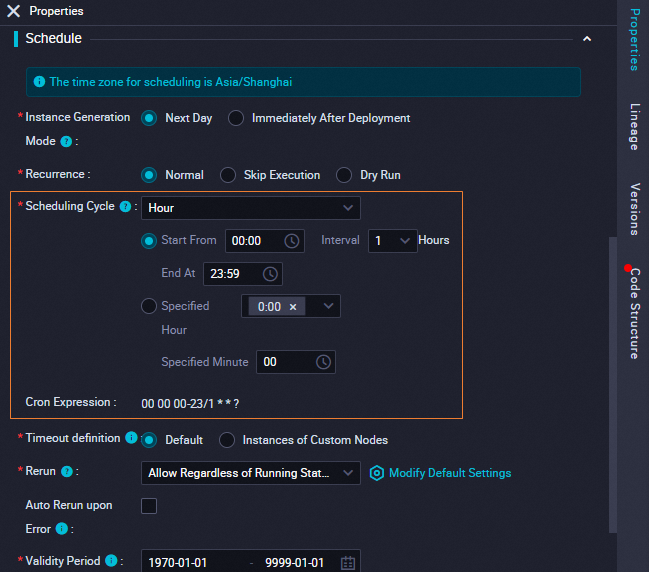Screen dimensions: 649x572
Task: Open Timeout definition info icon
Action: [x=131, y=437]
